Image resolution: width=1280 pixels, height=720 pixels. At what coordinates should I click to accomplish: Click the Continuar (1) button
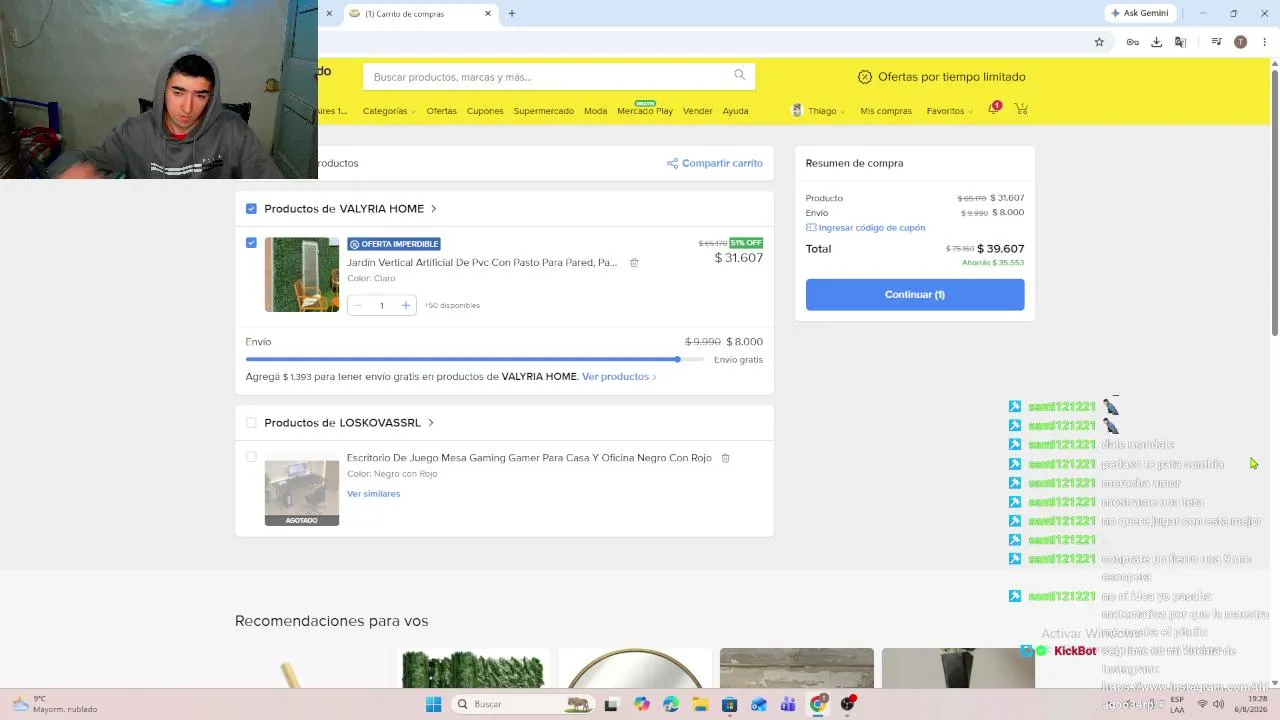point(915,294)
